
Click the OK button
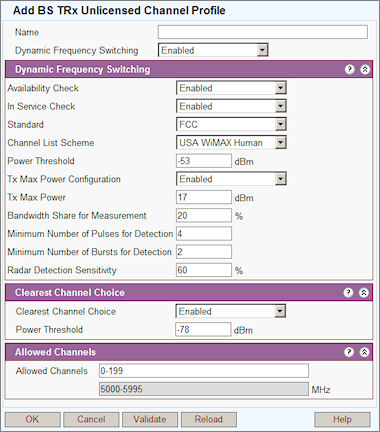[x=33, y=419]
